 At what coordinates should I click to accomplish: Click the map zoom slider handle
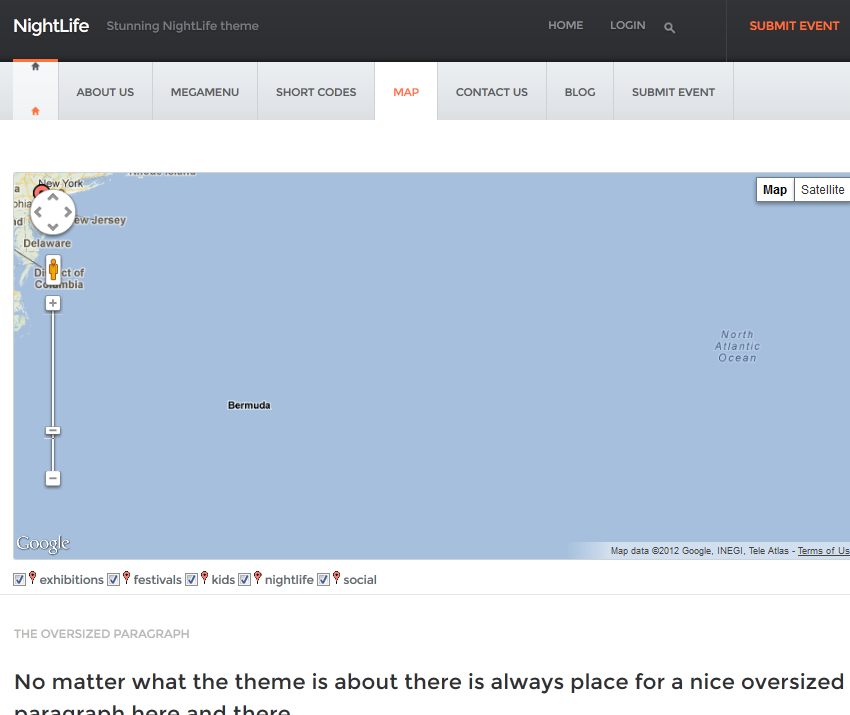click(53, 431)
